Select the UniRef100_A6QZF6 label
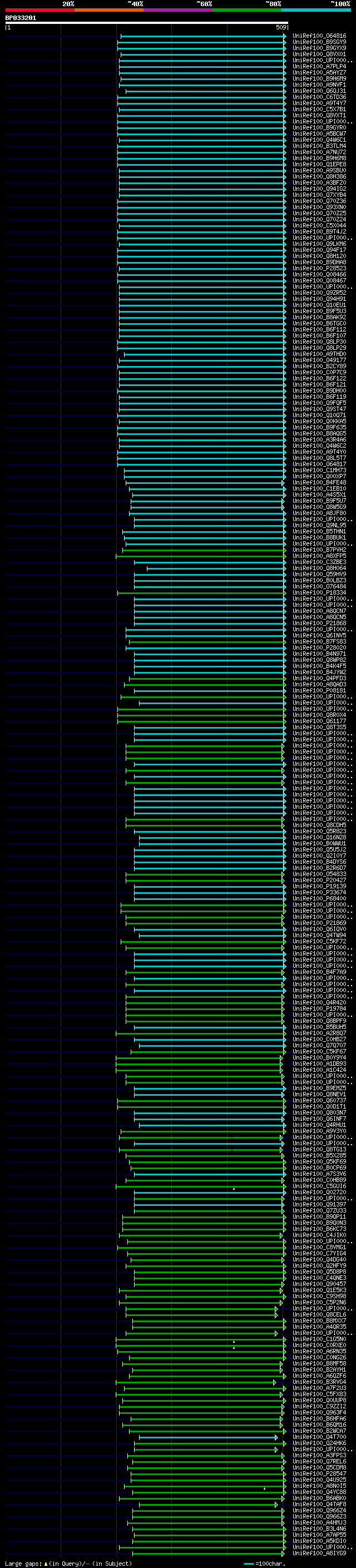356x1568 pixels. [319, 1376]
